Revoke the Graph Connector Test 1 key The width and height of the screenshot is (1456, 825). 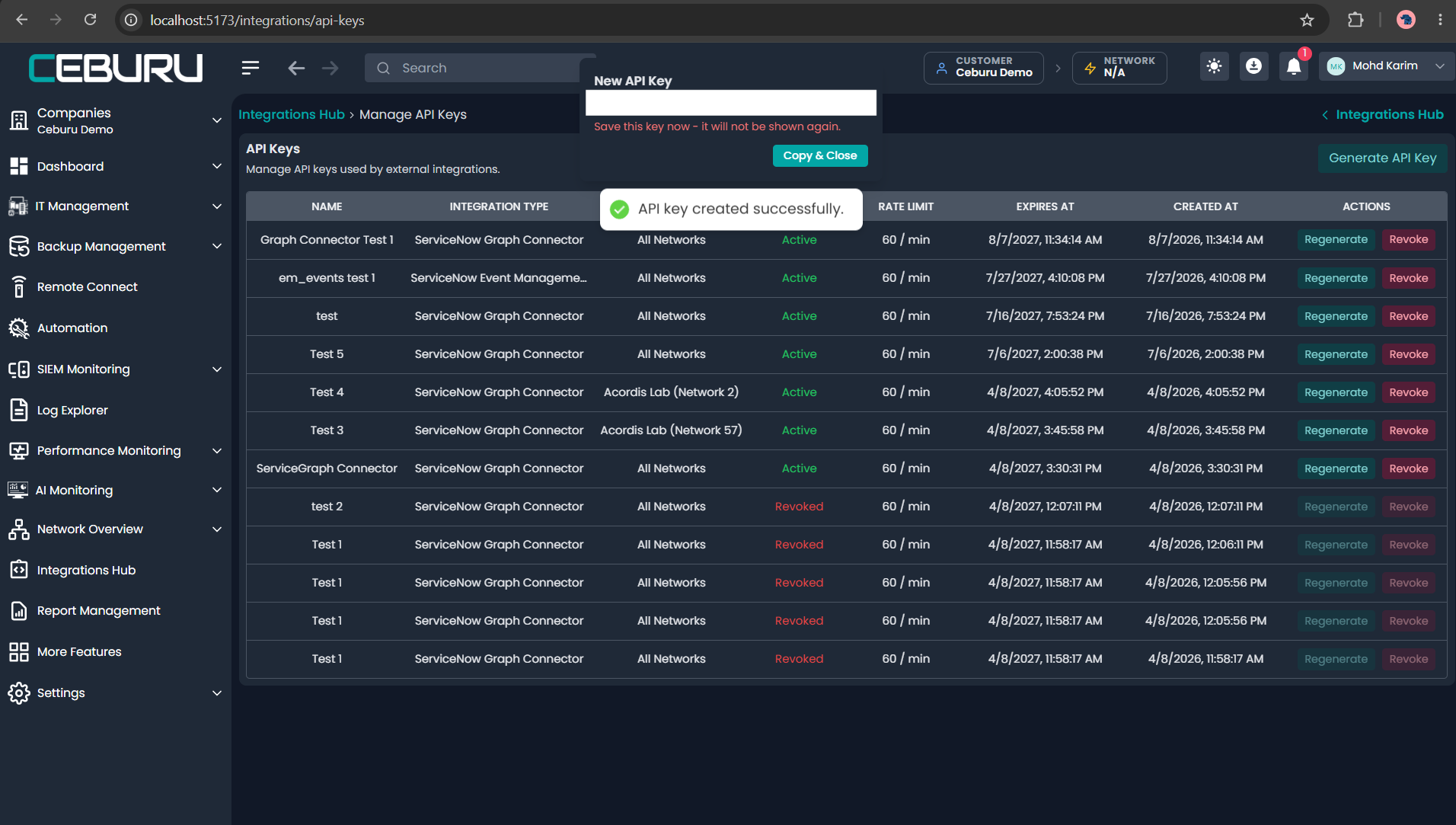coord(1408,240)
